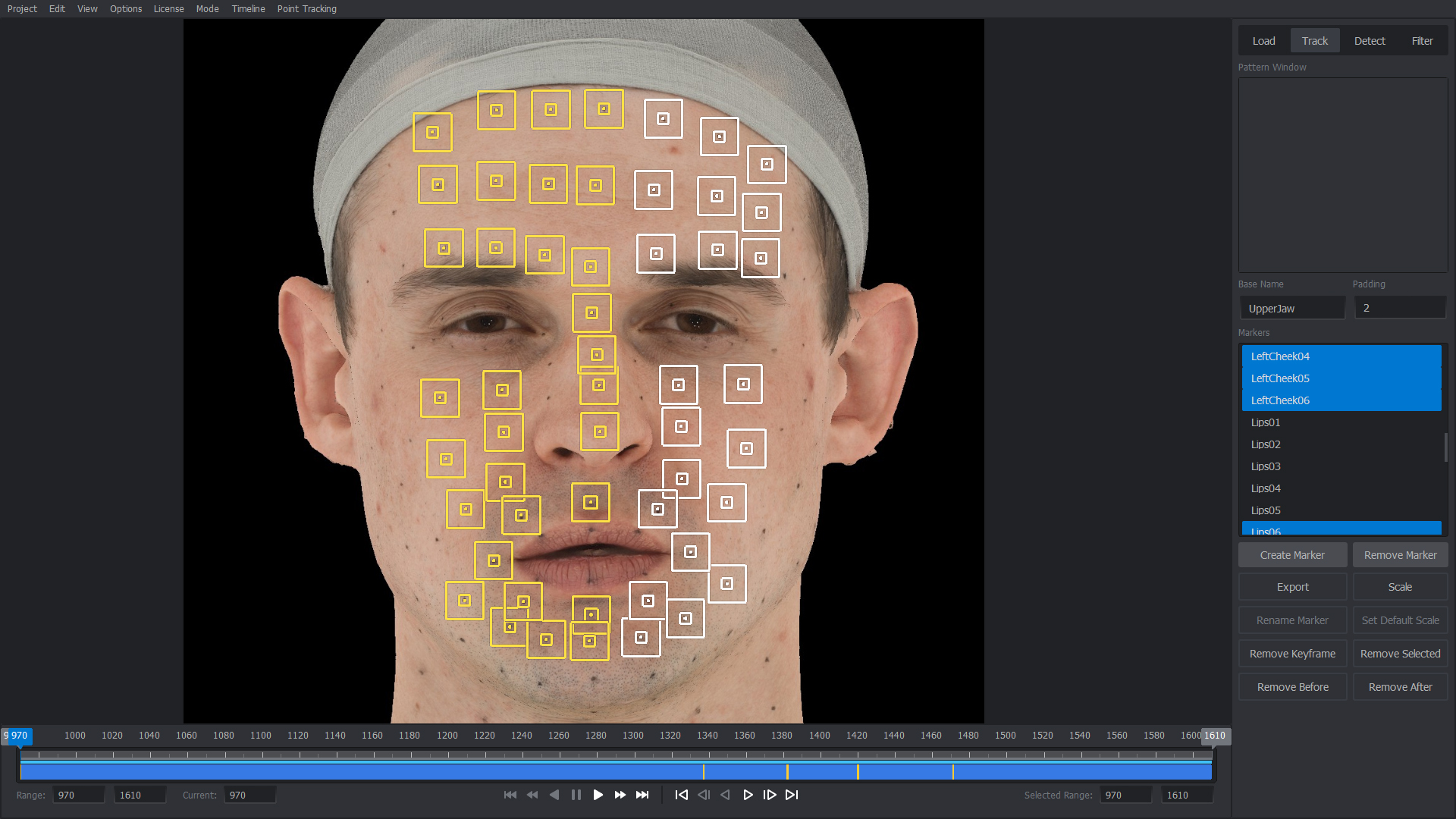Viewport: 1456px width, 819px height.
Task: Open the Timeline menu
Action: [x=248, y=9]
